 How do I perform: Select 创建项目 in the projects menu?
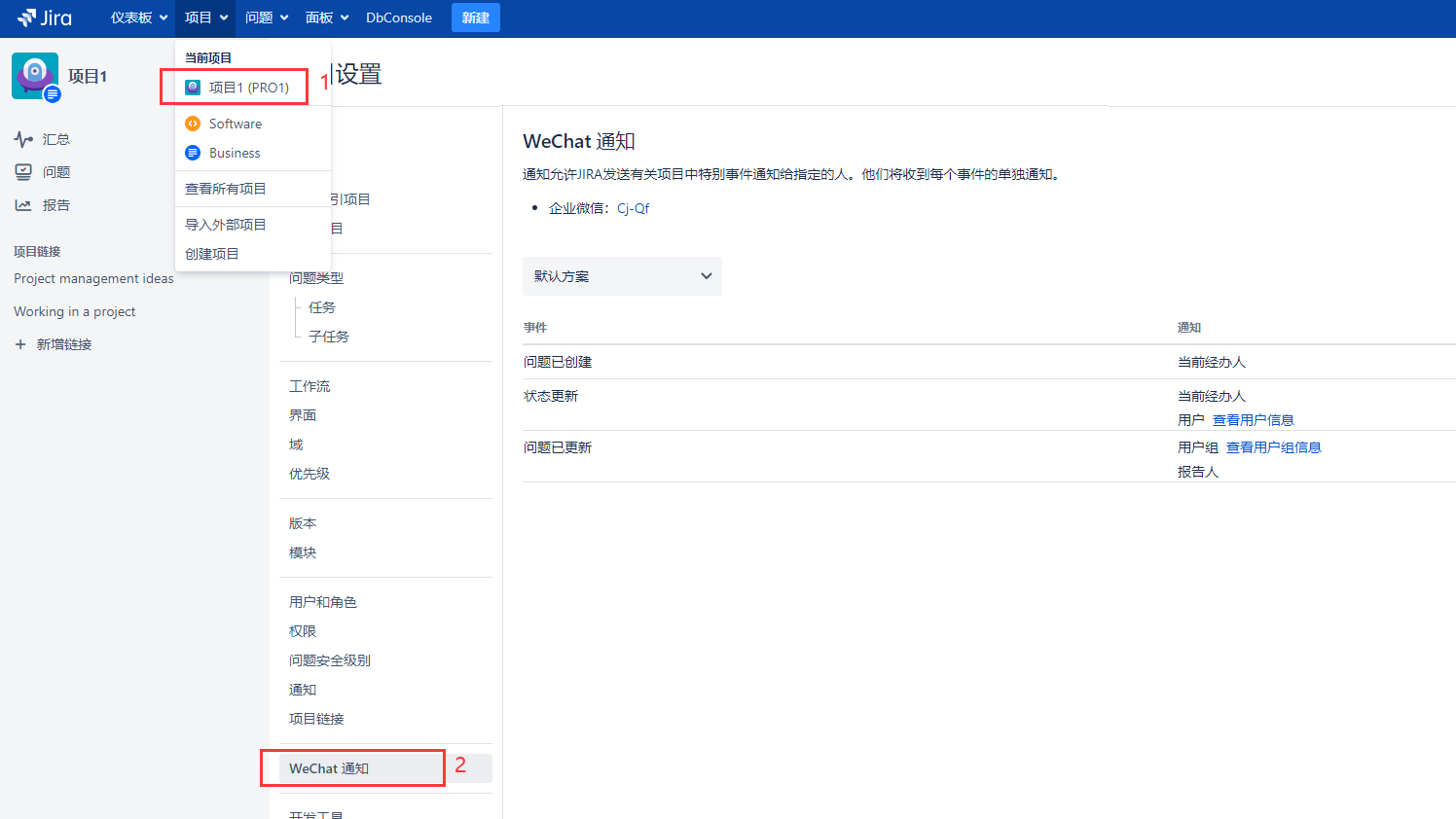click(x=211, y=254)
